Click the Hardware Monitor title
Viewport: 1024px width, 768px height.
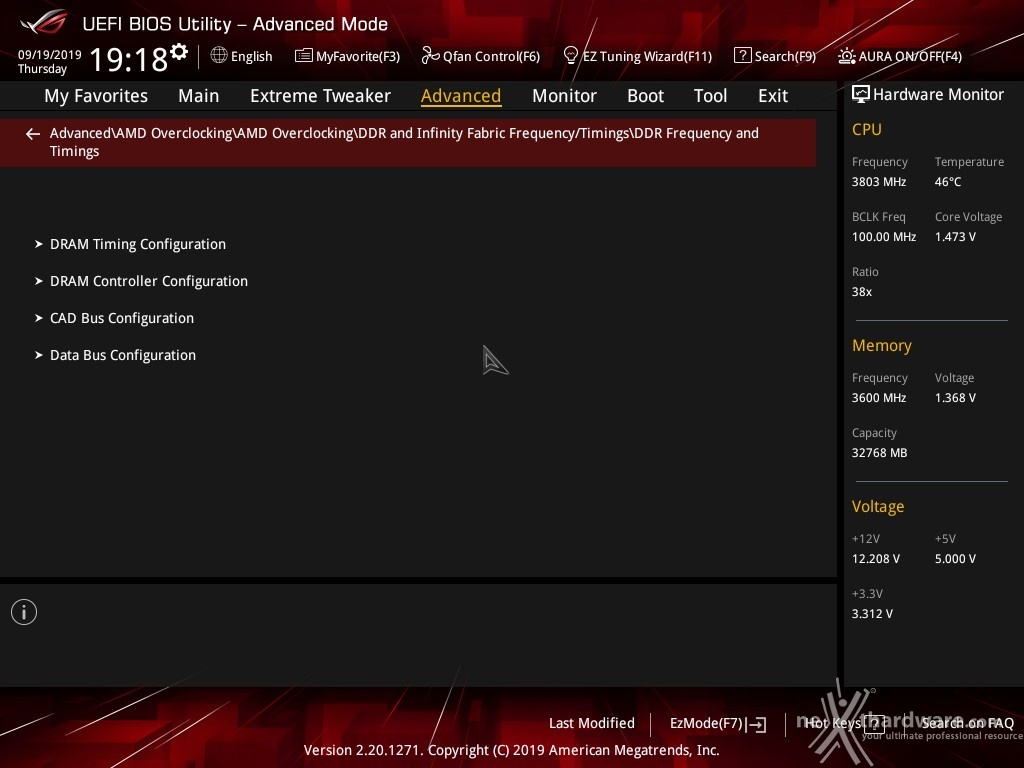click(x=938, y=95)
